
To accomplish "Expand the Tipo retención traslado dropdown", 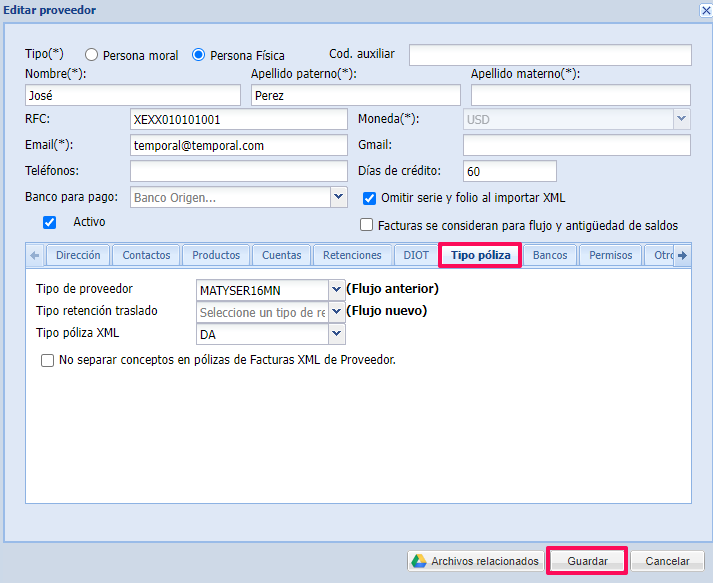I will coord(336,312).
